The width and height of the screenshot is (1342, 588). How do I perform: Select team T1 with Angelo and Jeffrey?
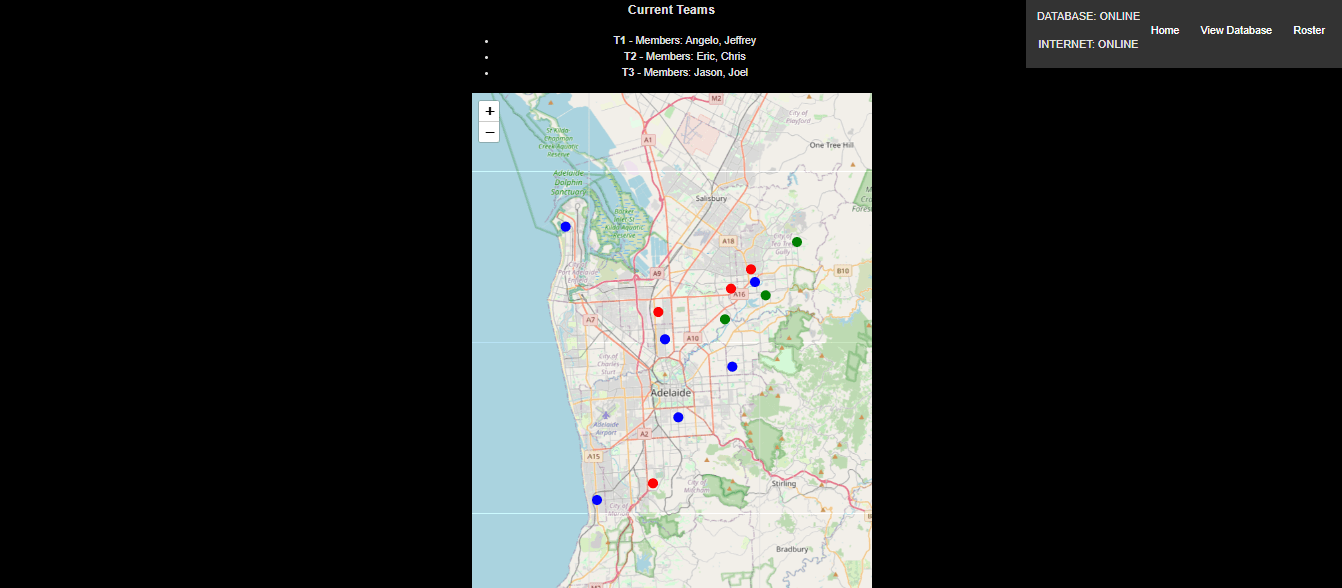pos(685,40)
